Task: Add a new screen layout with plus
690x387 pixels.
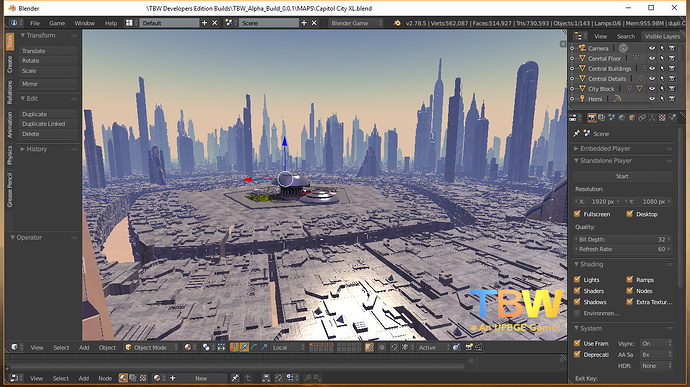Action: (x=204, y=23)
